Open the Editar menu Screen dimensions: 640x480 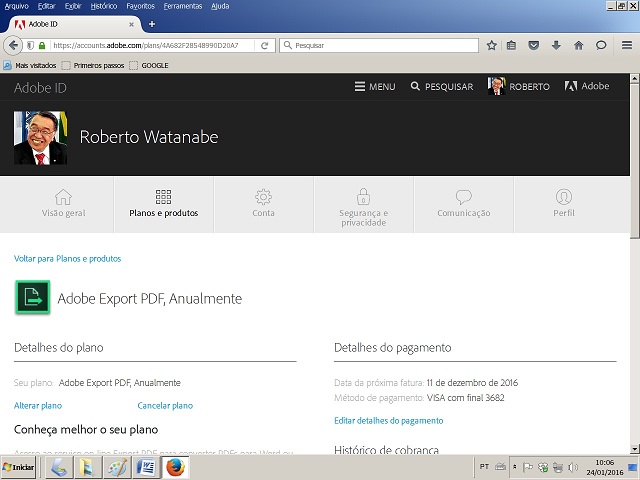pyautogui.click(x=47, y=6)
